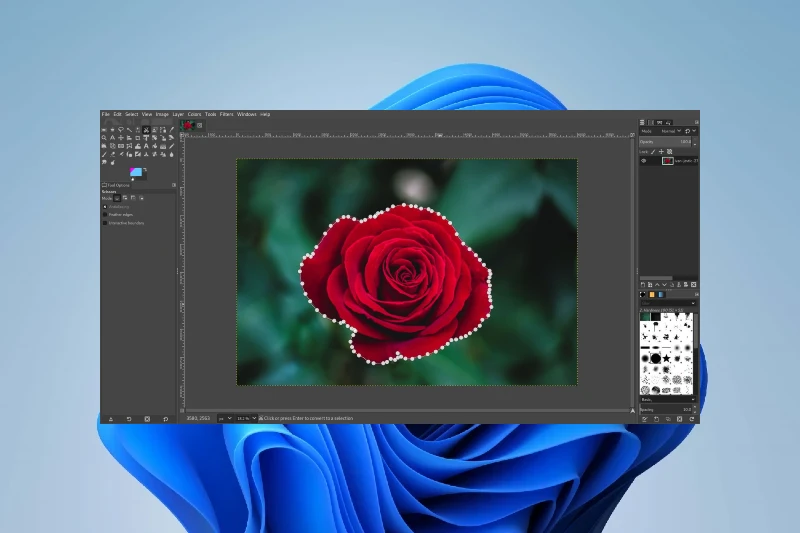Swap foreground and background colors

[x=145, y=169]
